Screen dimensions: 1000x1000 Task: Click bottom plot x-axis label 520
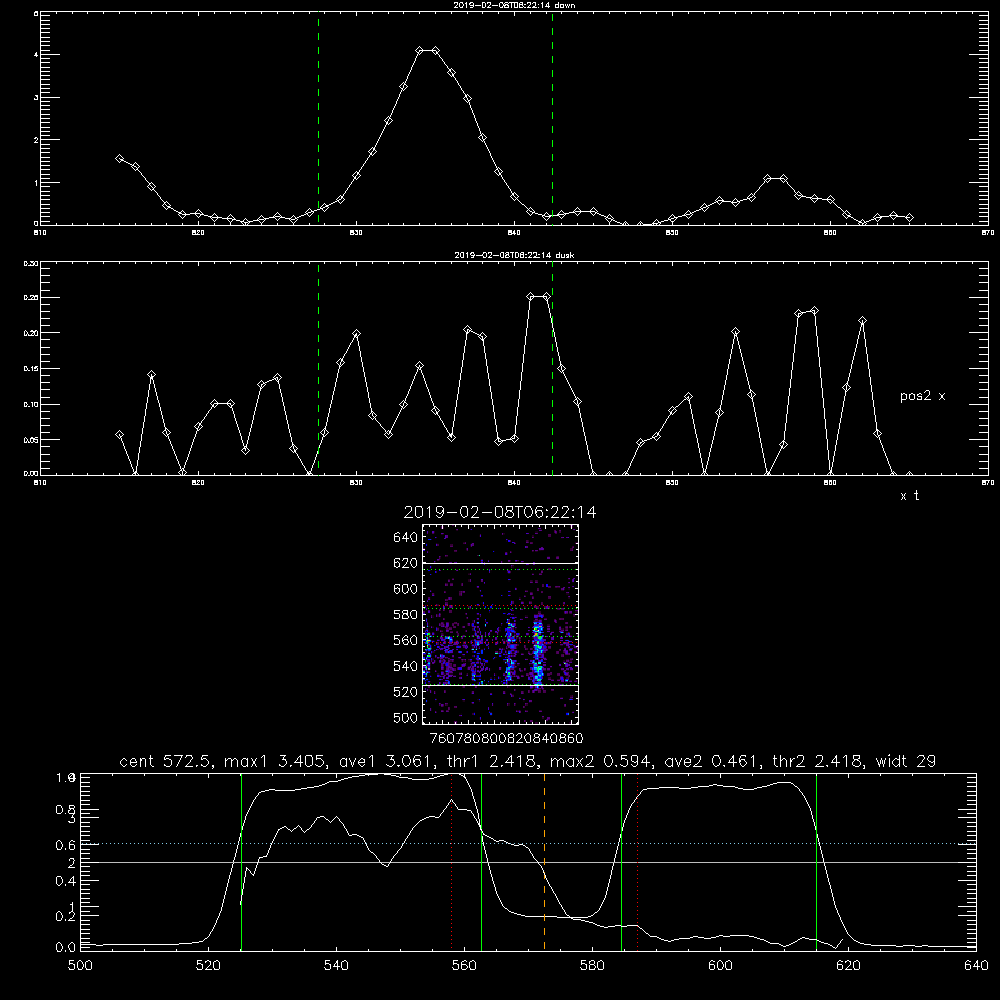coord(208,966)
